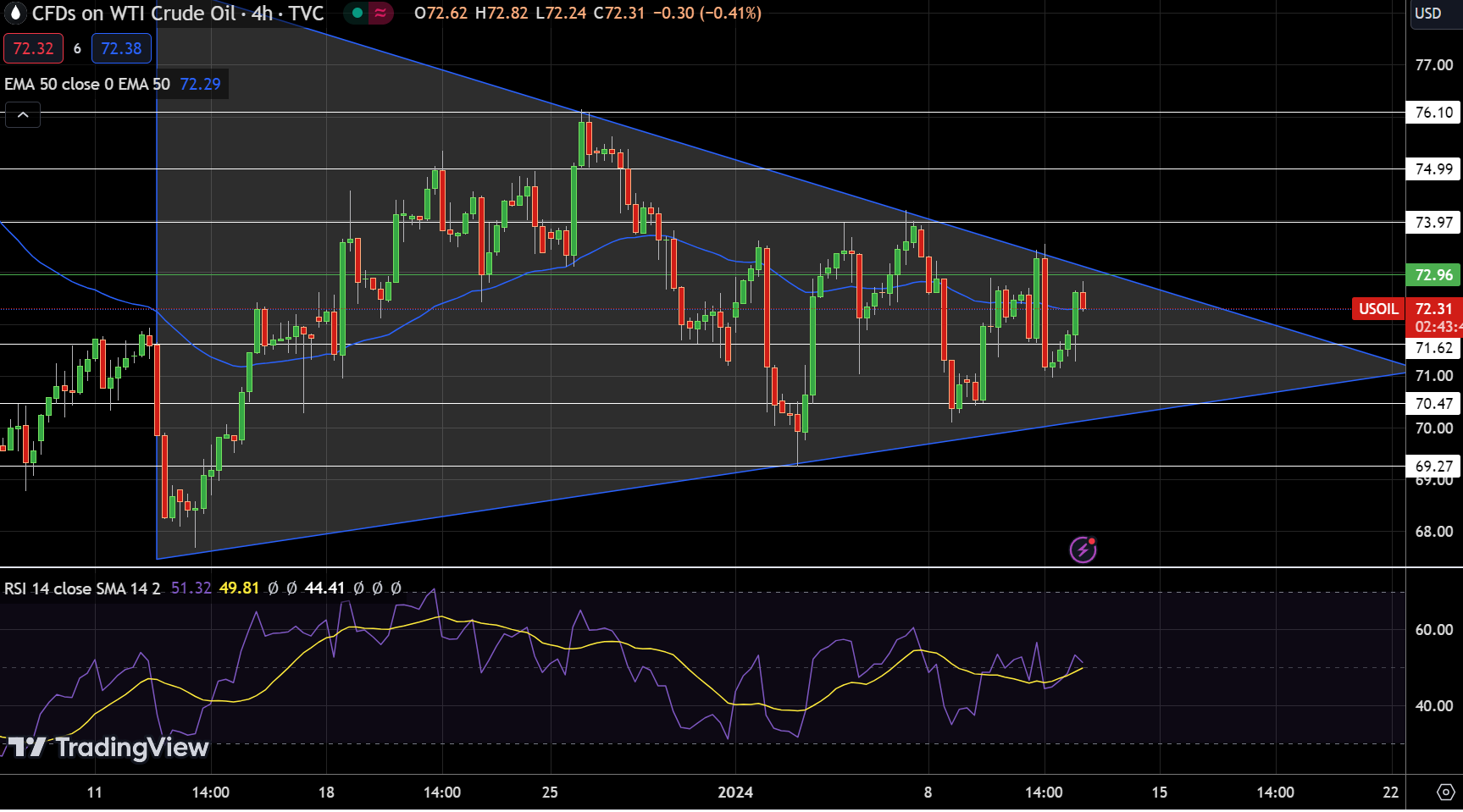Screen dimensions: 1463x812
Task: Click the 40.00 RSI scale label
Action: [x=1433, y=706]
